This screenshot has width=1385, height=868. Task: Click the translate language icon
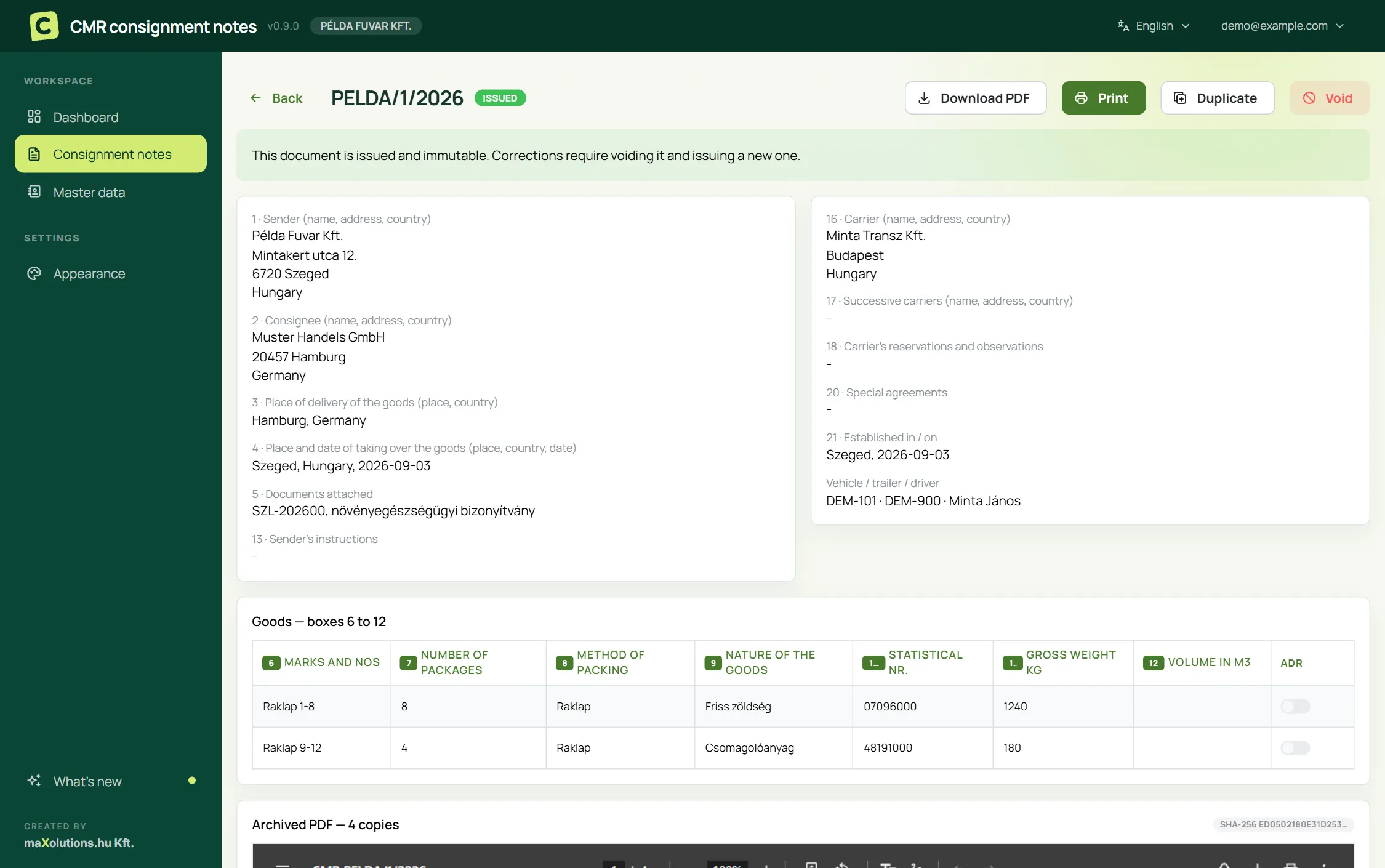(1123, 26)
